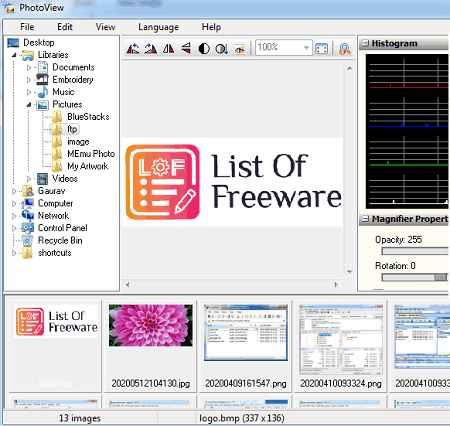Click the 'logo.bmp (337 x 136)' status text
The width and height of the screenshot is (450, 426).
pyautogui.click(x=242, y=418)
